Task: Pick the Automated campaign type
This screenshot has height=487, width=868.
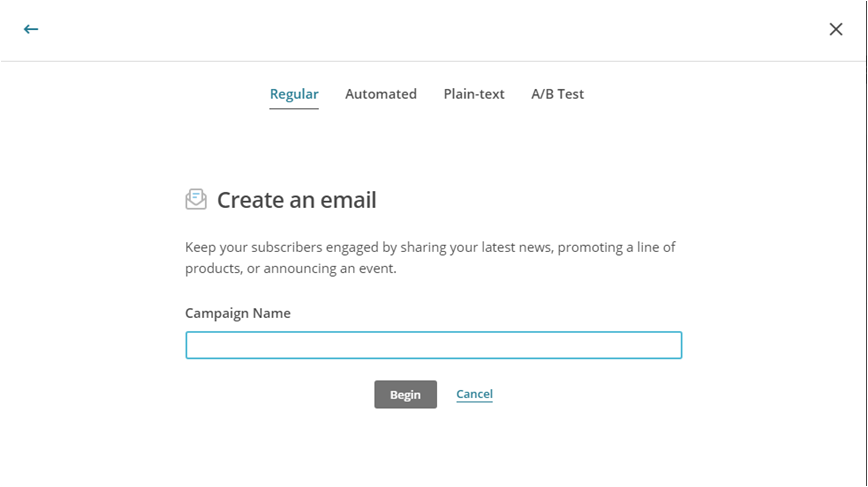Action: (381, 94)
